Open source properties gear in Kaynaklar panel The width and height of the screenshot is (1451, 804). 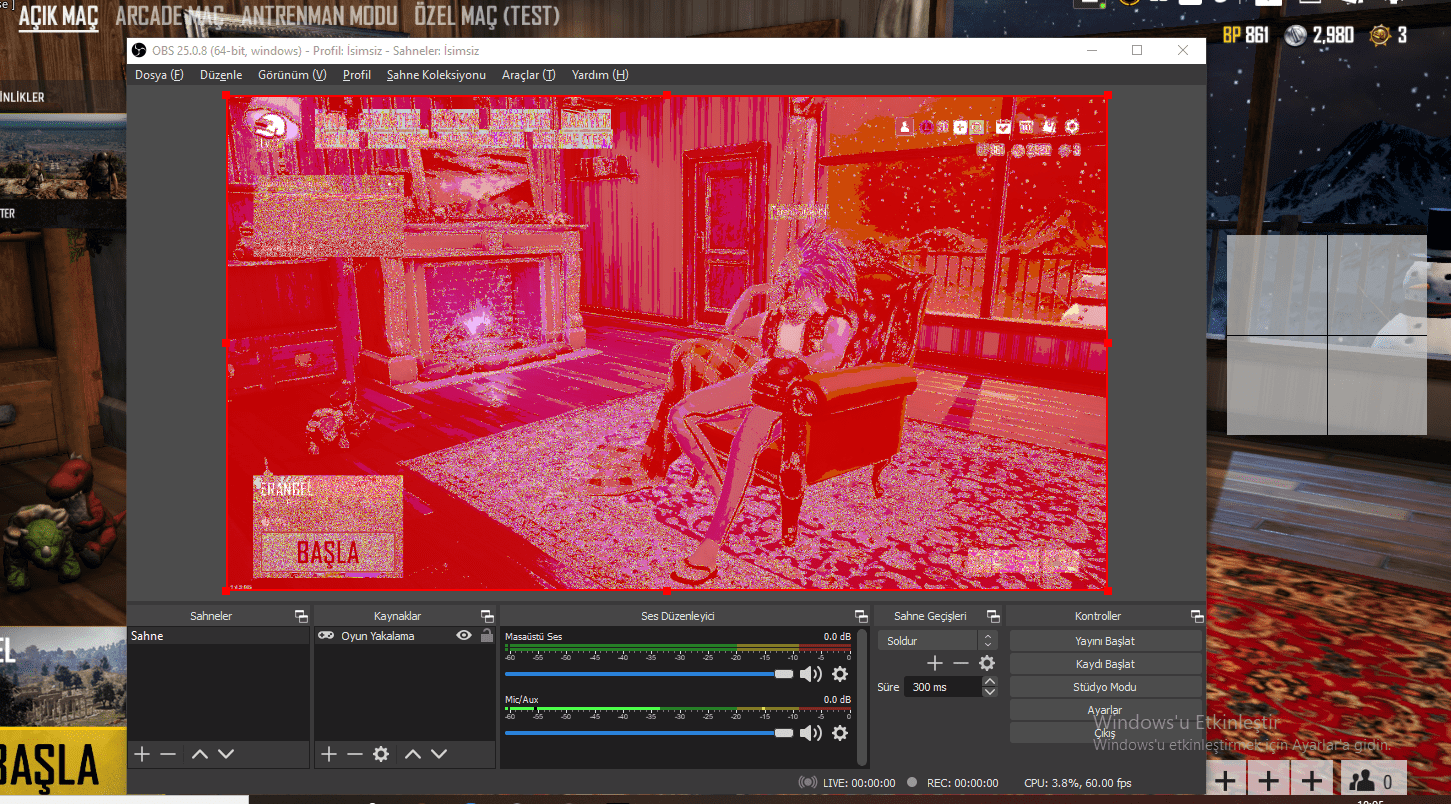click(x=381, y=754)
